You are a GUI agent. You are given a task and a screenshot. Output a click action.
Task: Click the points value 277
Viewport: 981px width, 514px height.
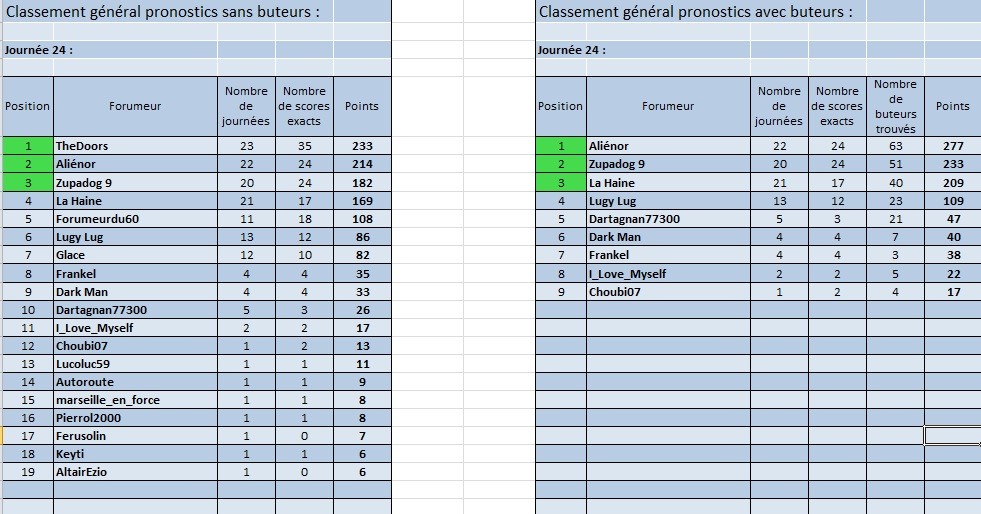pos(952,146)
